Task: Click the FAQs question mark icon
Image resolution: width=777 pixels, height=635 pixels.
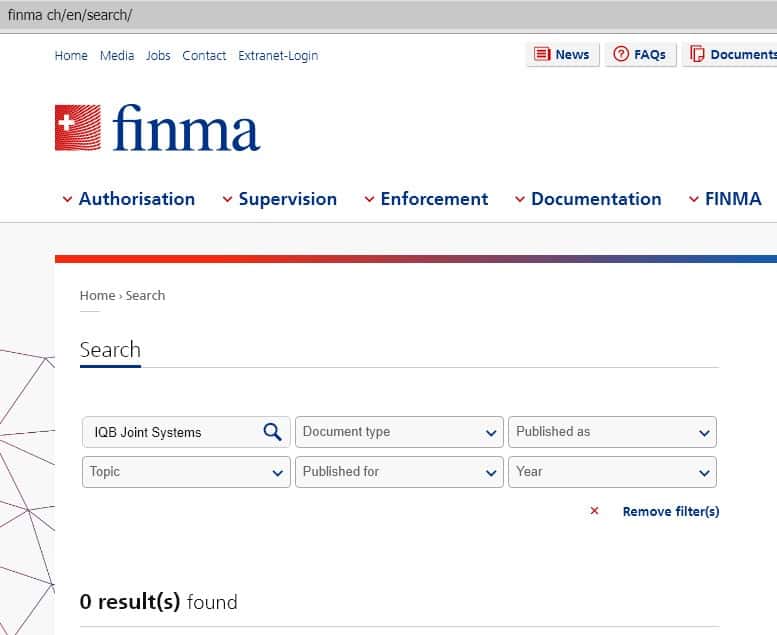Action: [x=621, y=54]
